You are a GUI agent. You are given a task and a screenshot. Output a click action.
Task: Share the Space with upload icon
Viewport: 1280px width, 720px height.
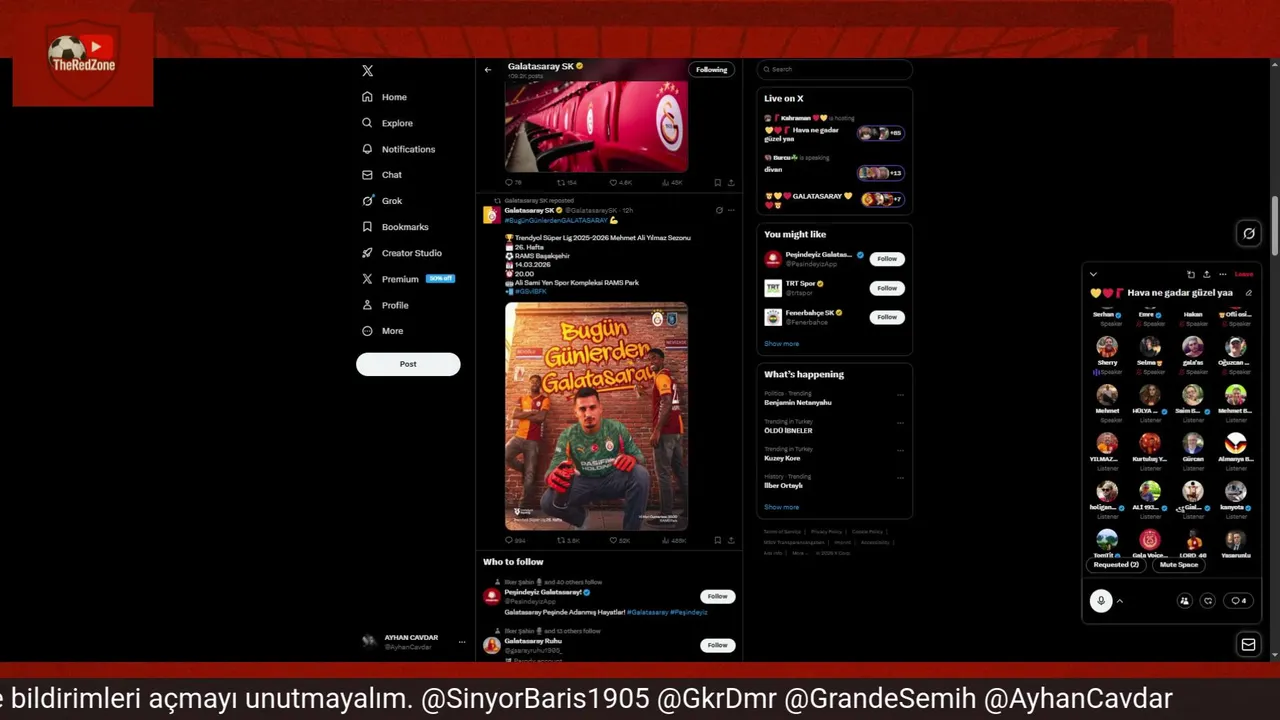1206,274
